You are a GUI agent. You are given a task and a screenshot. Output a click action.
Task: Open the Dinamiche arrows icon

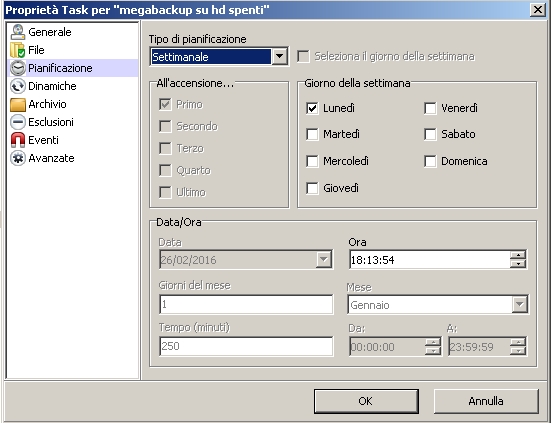coord(18,86)
